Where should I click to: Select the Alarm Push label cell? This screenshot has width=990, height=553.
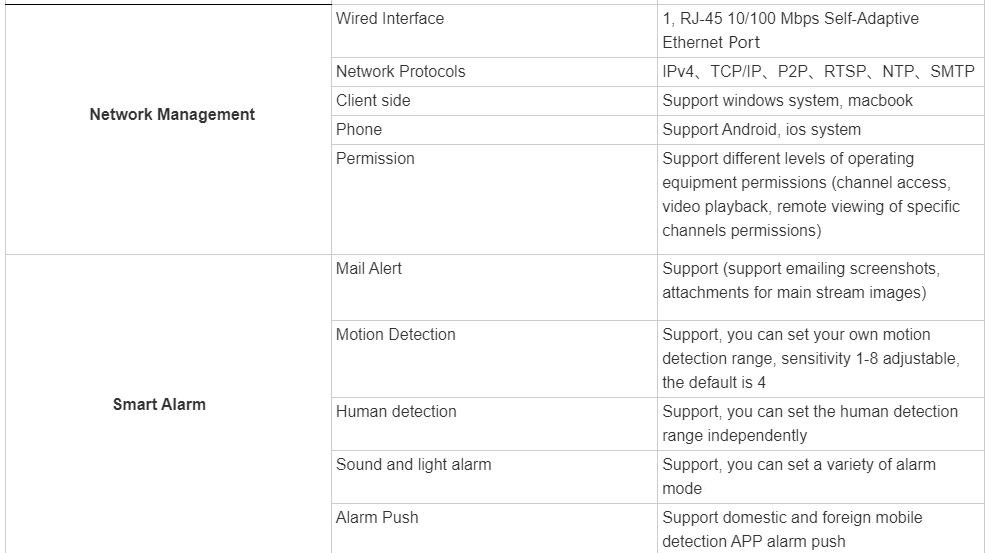pyautogui.click(x=377, y=518)
